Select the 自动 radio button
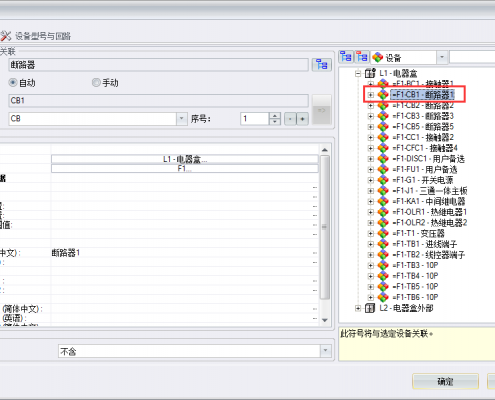 pyautogui.click(x=13, y=82)
